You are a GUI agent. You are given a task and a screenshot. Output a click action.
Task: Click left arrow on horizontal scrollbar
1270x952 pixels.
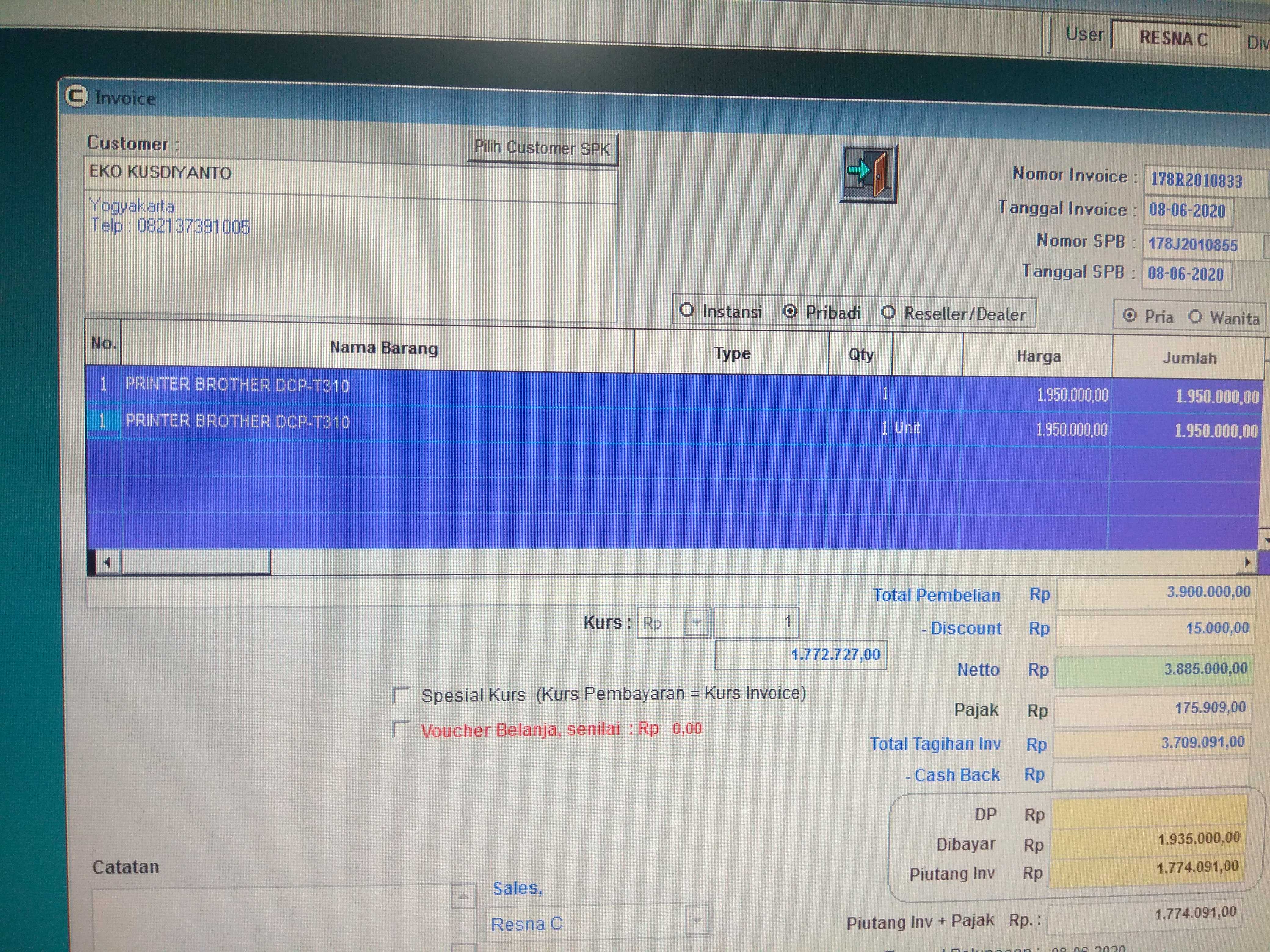coord(107,562)
